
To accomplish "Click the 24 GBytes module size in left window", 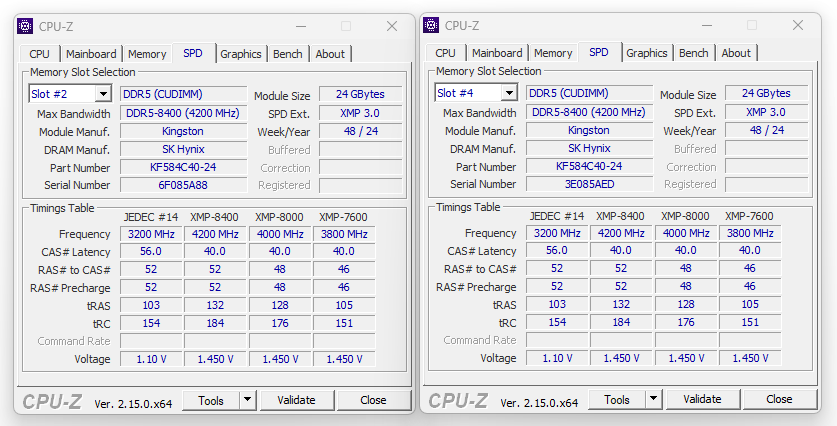I will pos(360,94).
